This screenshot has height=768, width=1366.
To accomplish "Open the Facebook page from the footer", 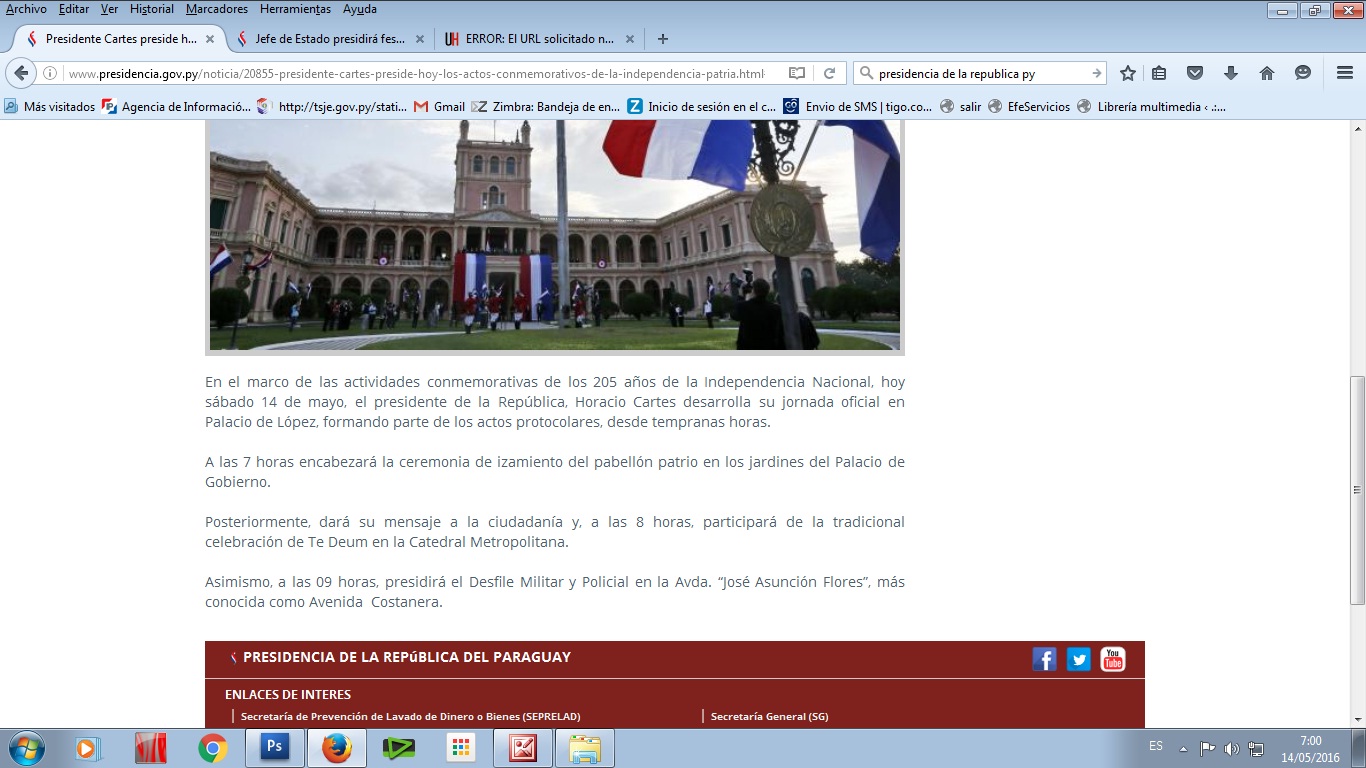I will click(1044, 659).
